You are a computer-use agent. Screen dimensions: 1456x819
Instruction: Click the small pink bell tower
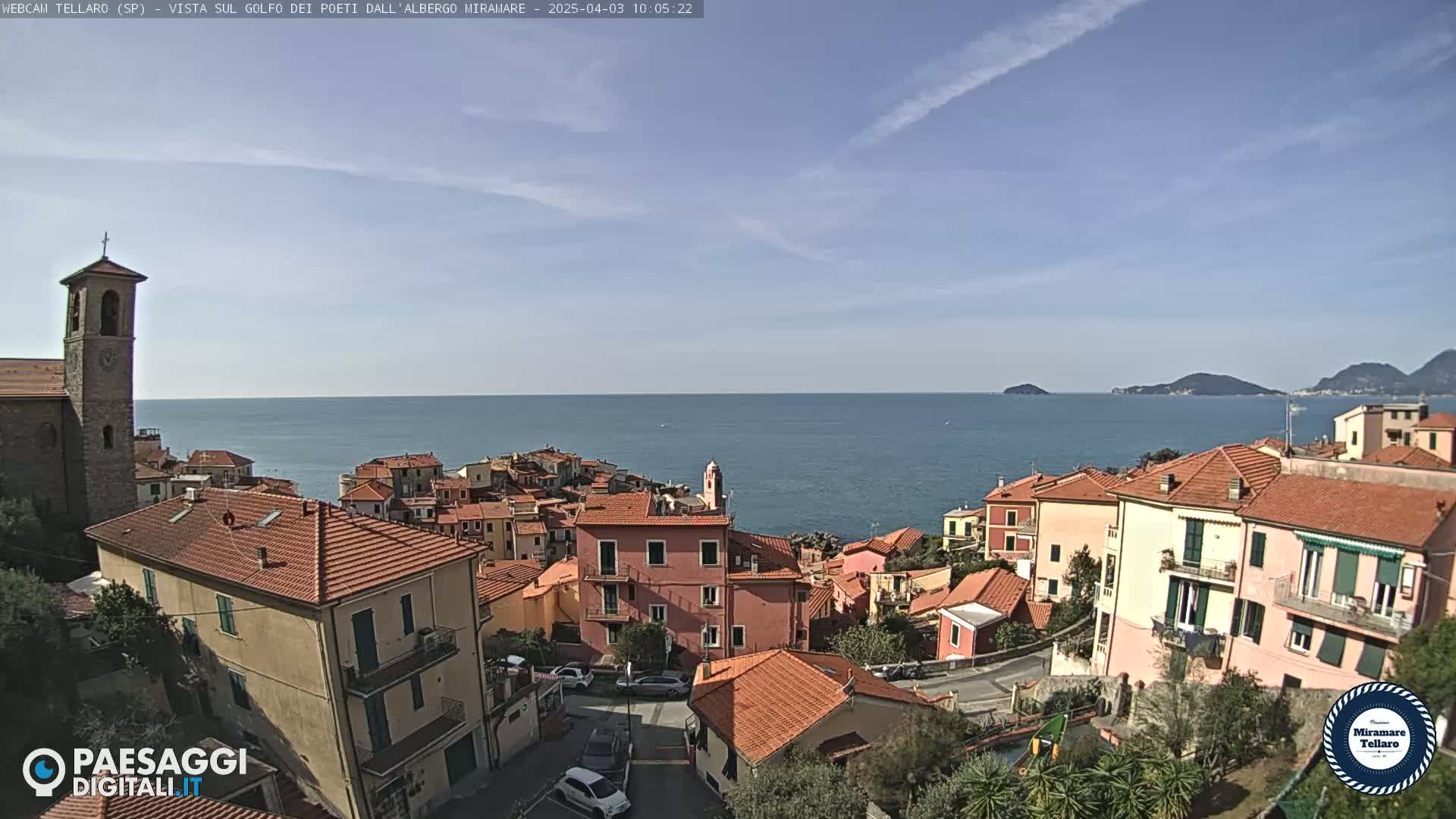712,483
